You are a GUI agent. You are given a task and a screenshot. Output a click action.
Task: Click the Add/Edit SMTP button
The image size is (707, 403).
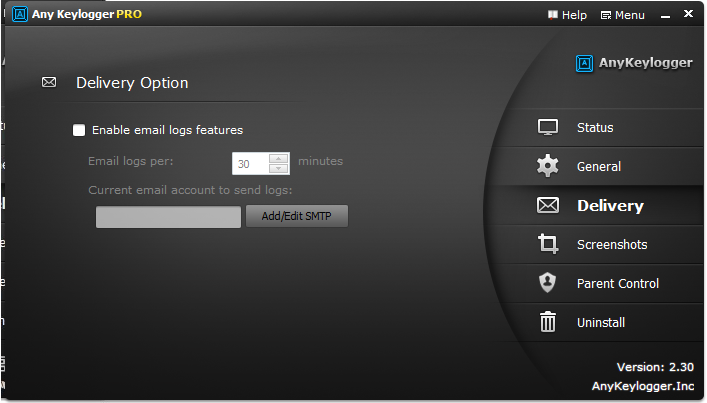(x=297, y=216)
